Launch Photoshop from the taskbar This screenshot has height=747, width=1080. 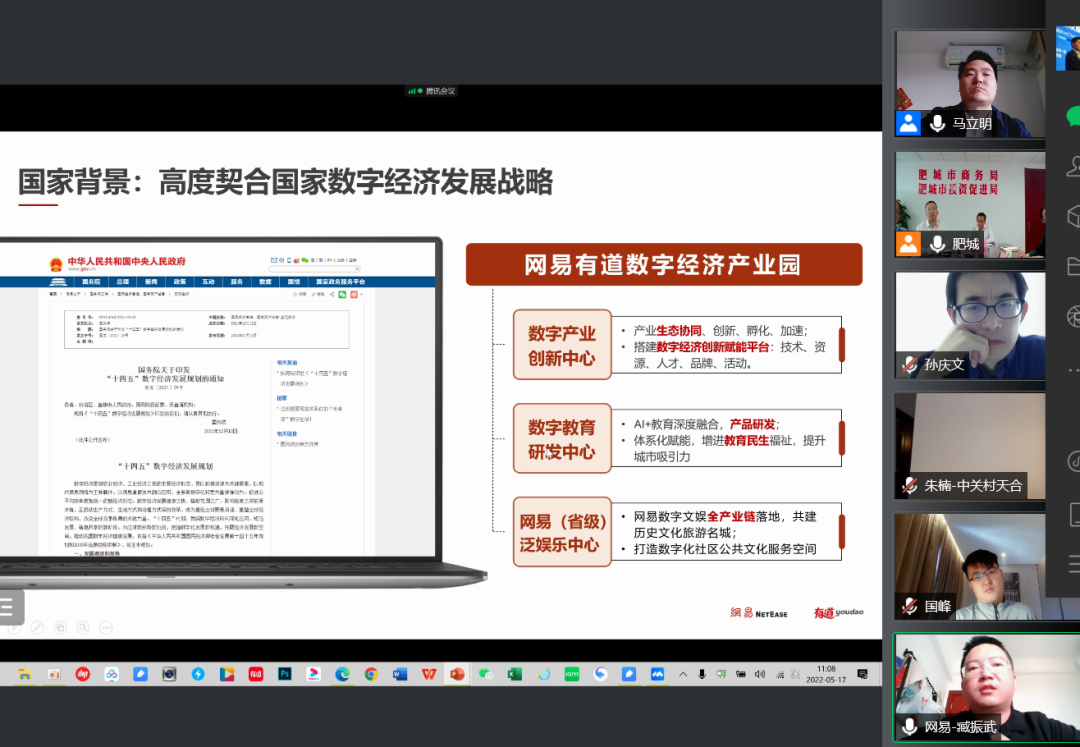click(284, 674)
